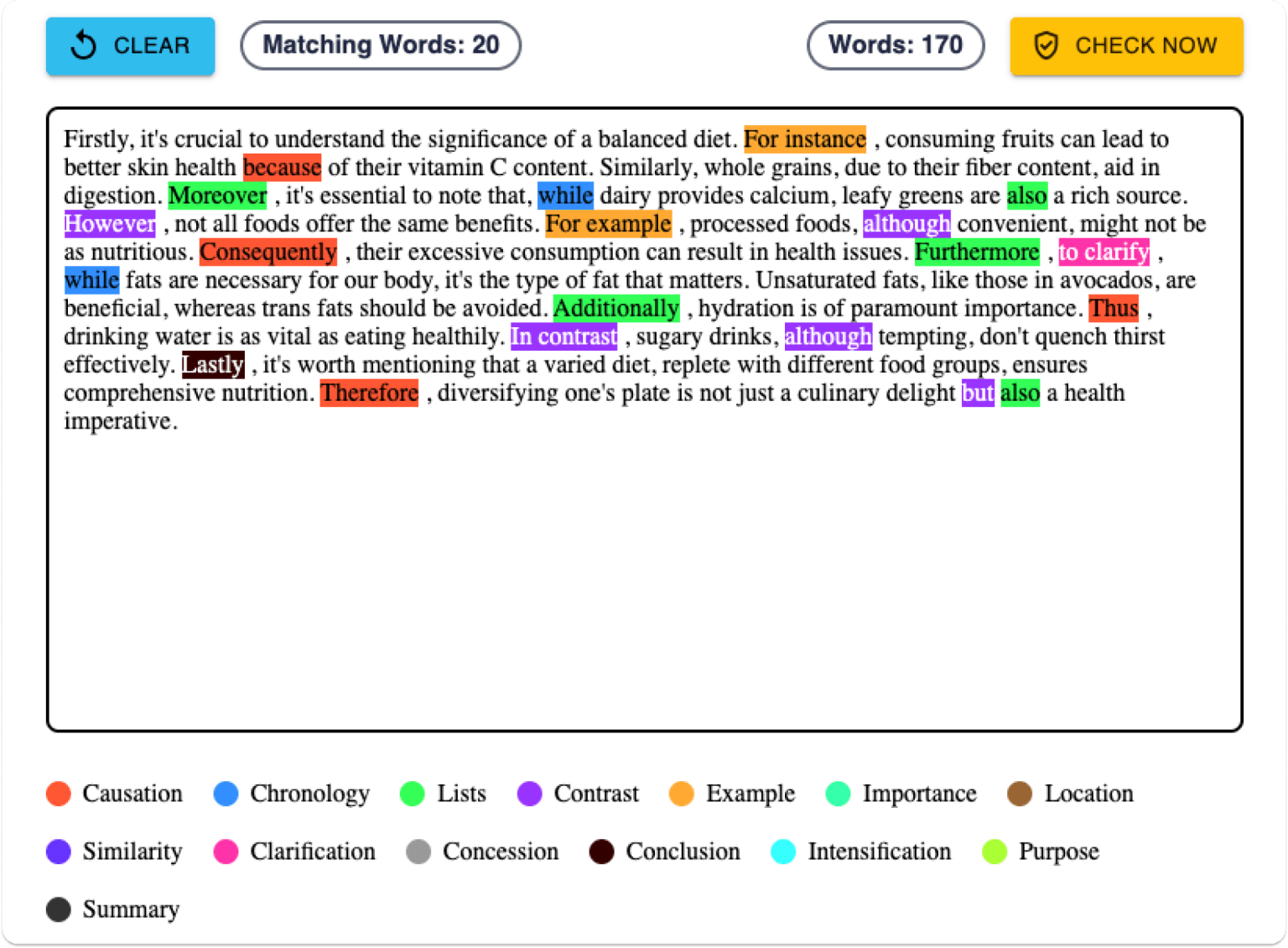Toggle the highlighted phrase 'to clarify'

1103,252
